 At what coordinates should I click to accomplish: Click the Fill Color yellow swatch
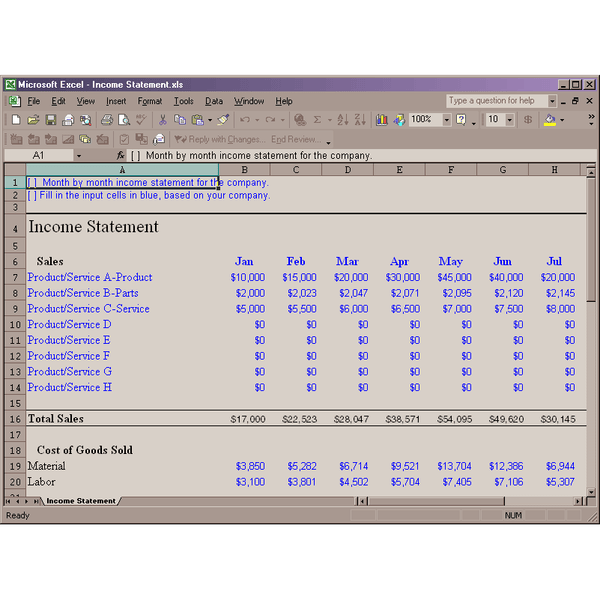(x=549, y=120)
